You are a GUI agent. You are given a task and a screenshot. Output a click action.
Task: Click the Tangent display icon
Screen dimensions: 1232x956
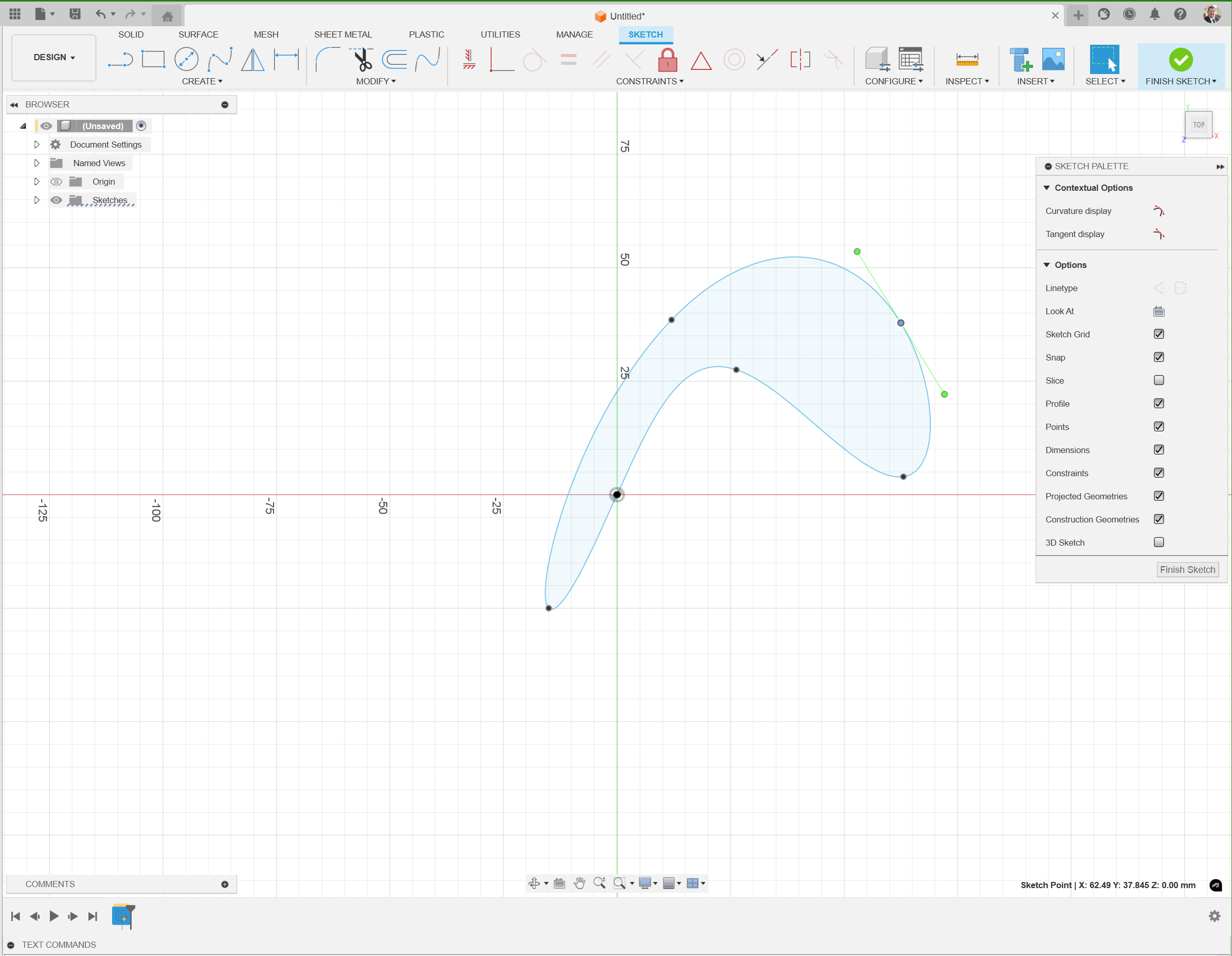pos(1158,234)
